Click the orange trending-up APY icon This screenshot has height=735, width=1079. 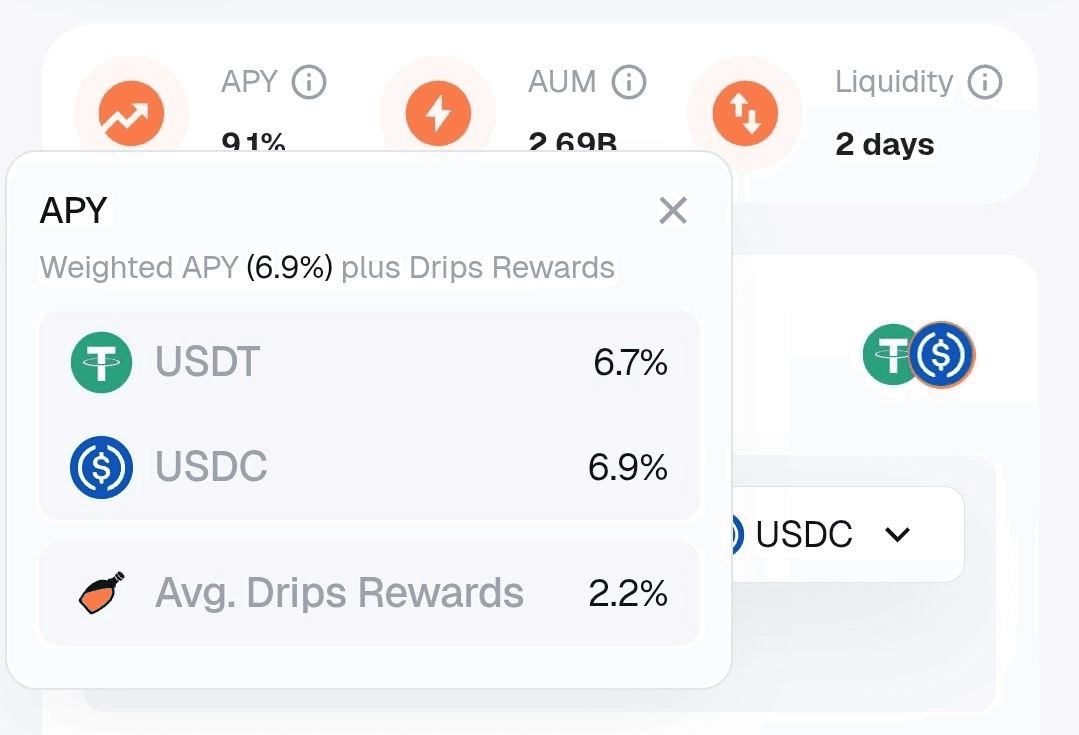coord(131,114)
